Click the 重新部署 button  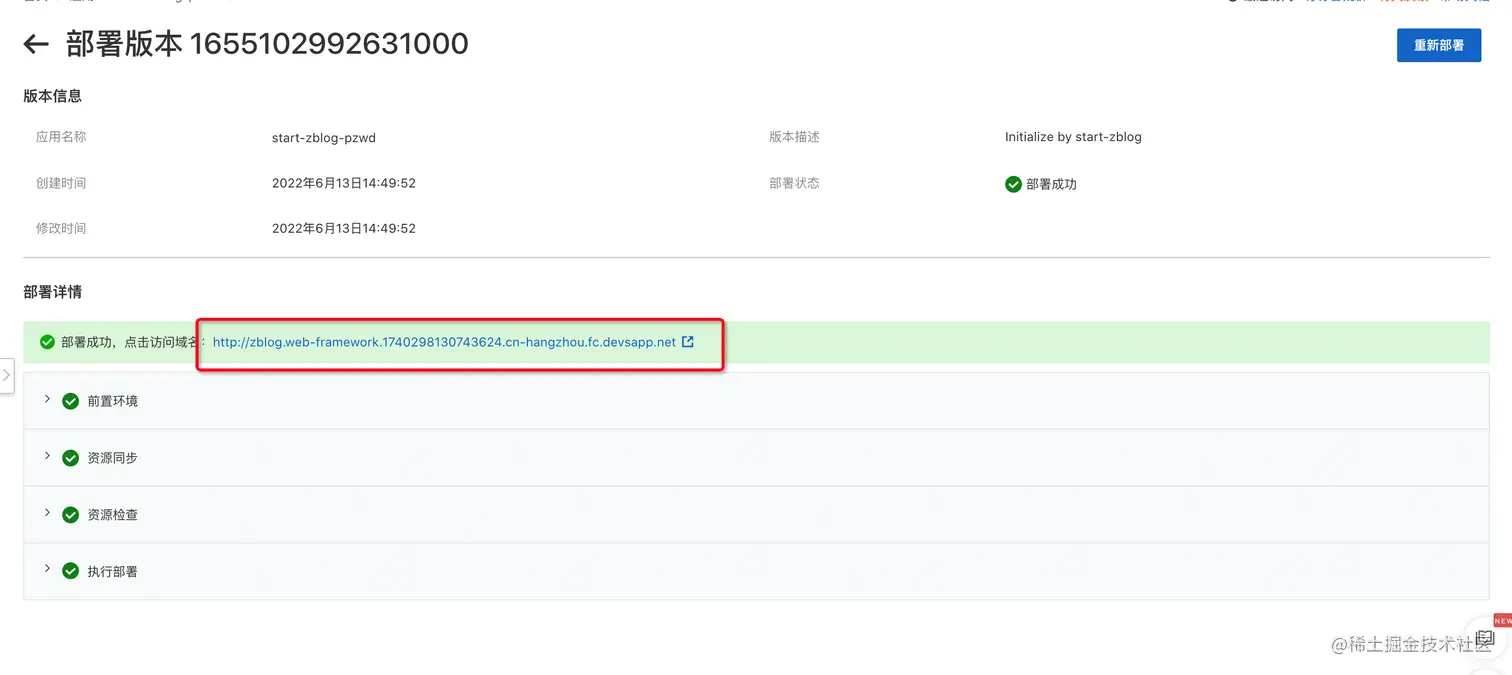[x=1439, y=45]
